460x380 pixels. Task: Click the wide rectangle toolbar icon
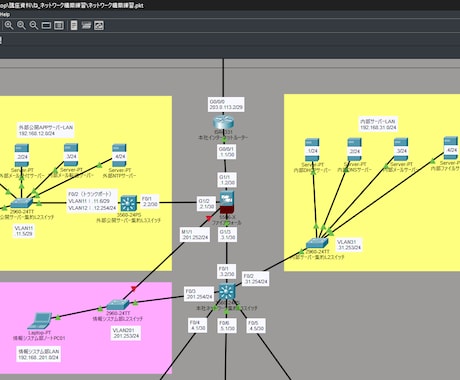click(x=46, y=25)
